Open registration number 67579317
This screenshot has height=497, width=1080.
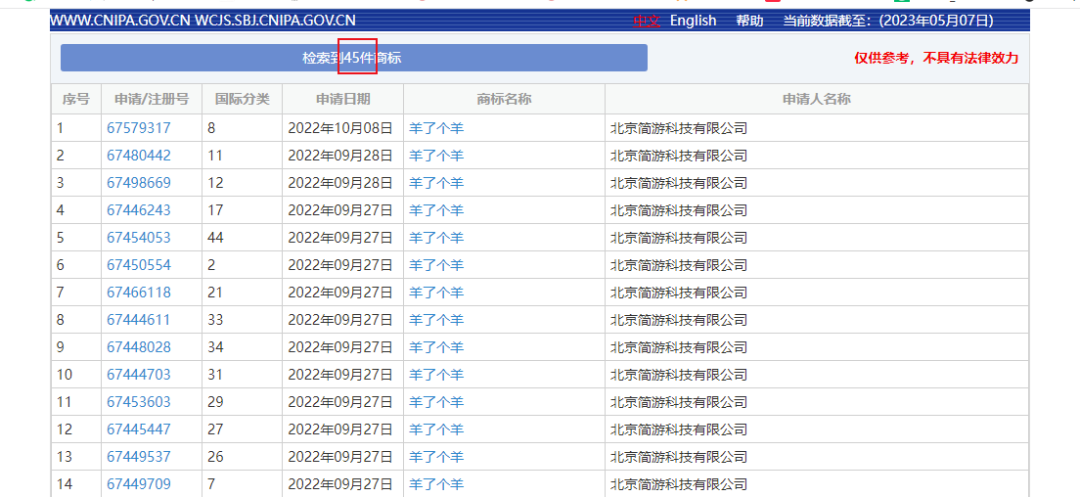pos(138,128)
